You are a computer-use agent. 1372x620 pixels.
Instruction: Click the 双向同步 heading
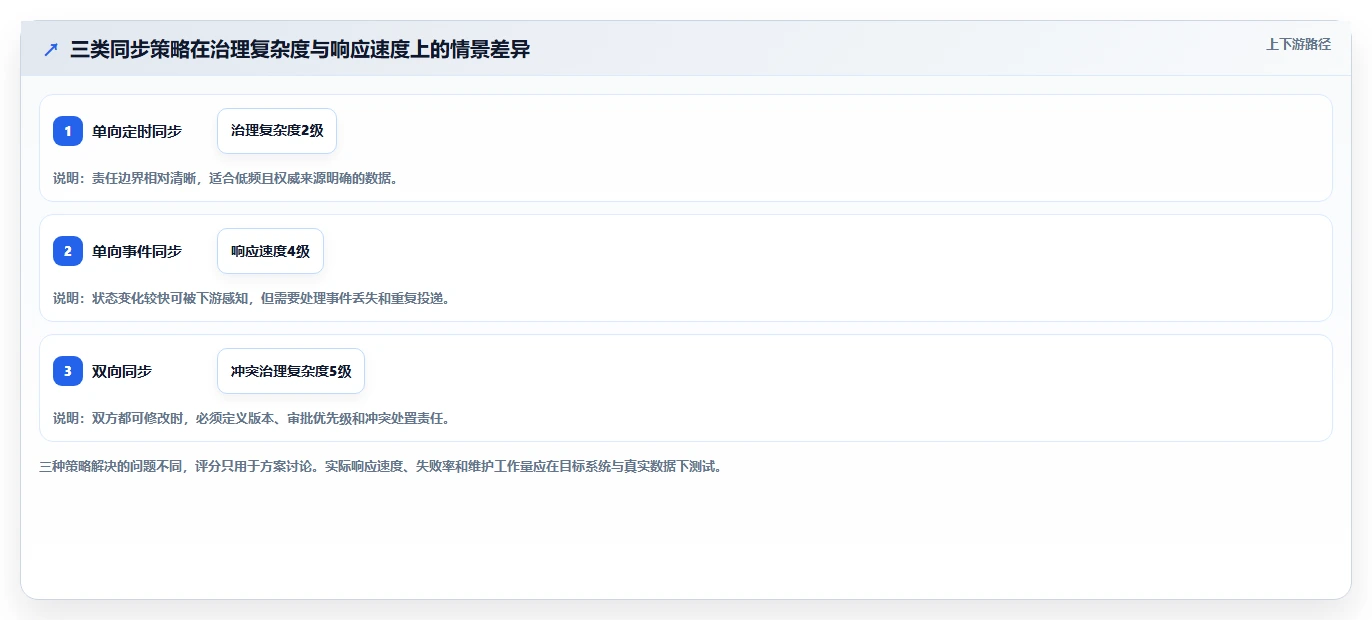tap(122, 371)
